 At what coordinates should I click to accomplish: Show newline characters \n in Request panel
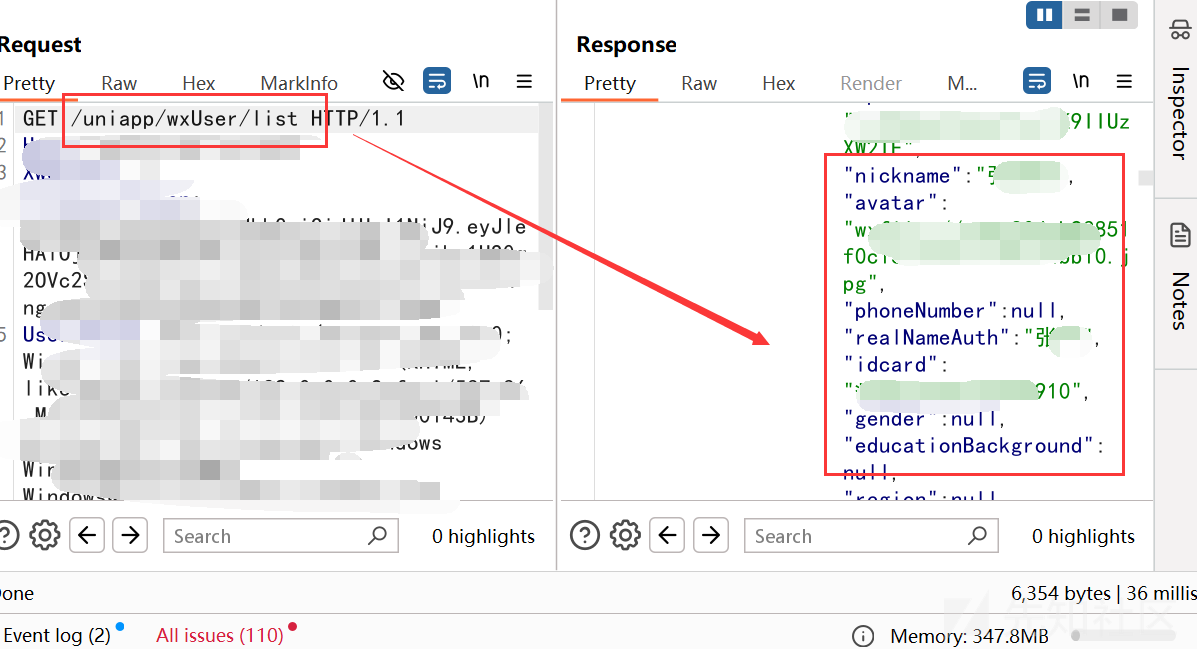(x=480, y=81)
